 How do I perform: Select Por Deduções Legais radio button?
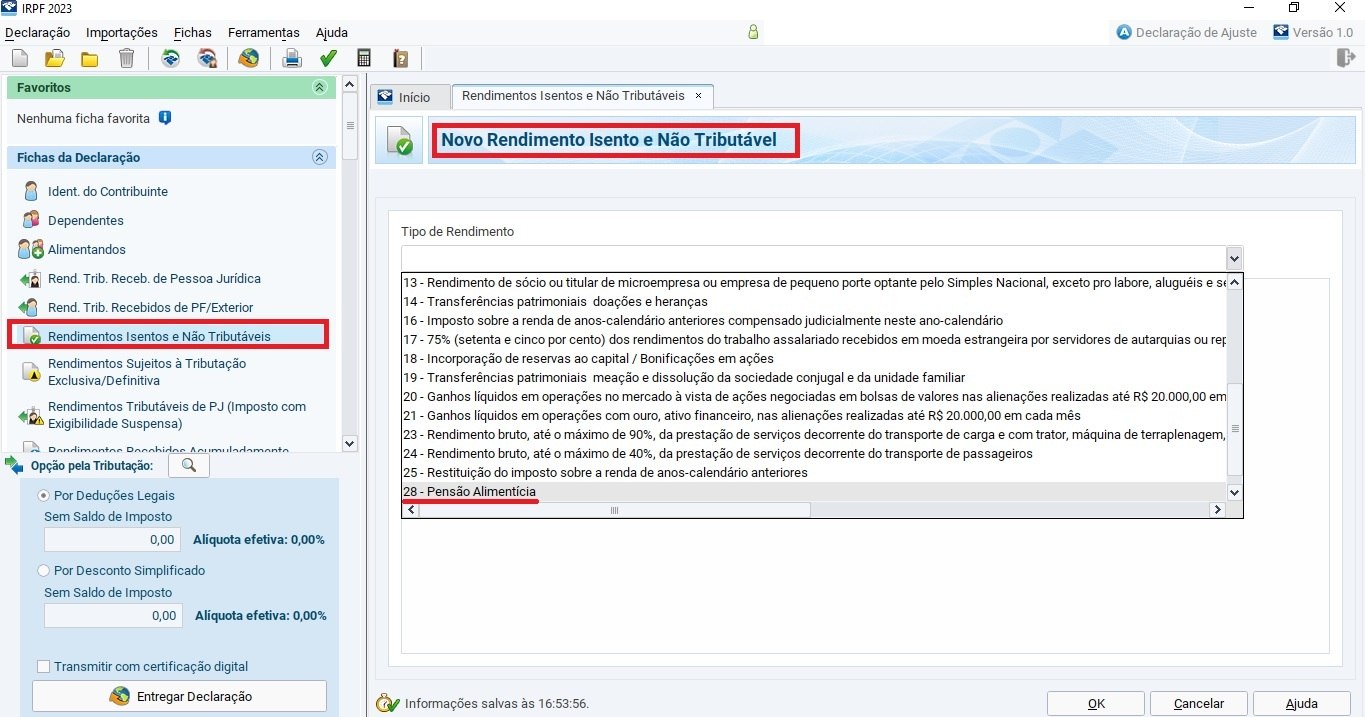[x=44, y=496]
